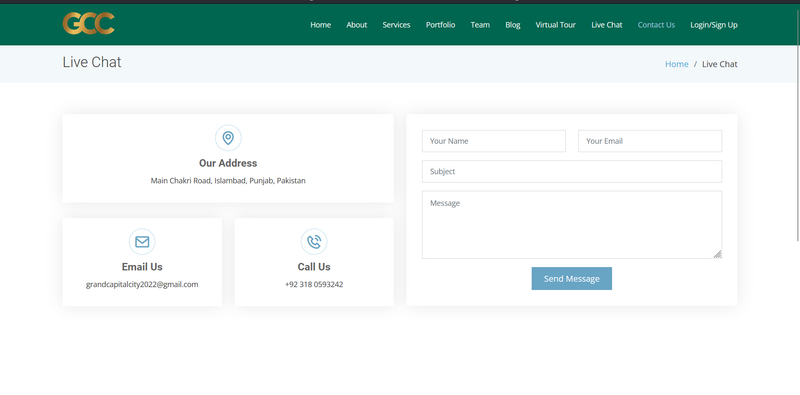Click the Email Us envelope icon
Viewport: 800px width, 395px height.
click(142, 242)
